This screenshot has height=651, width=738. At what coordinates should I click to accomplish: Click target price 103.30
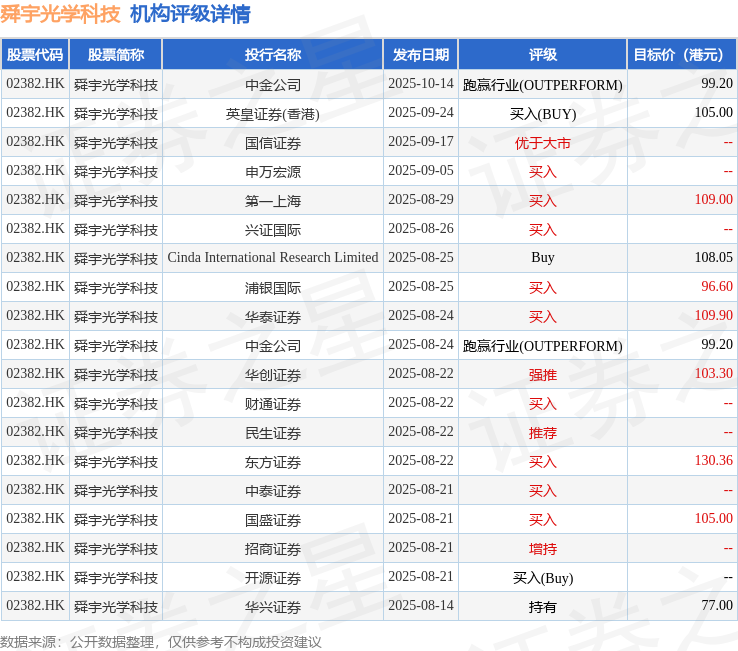(714, 374)
